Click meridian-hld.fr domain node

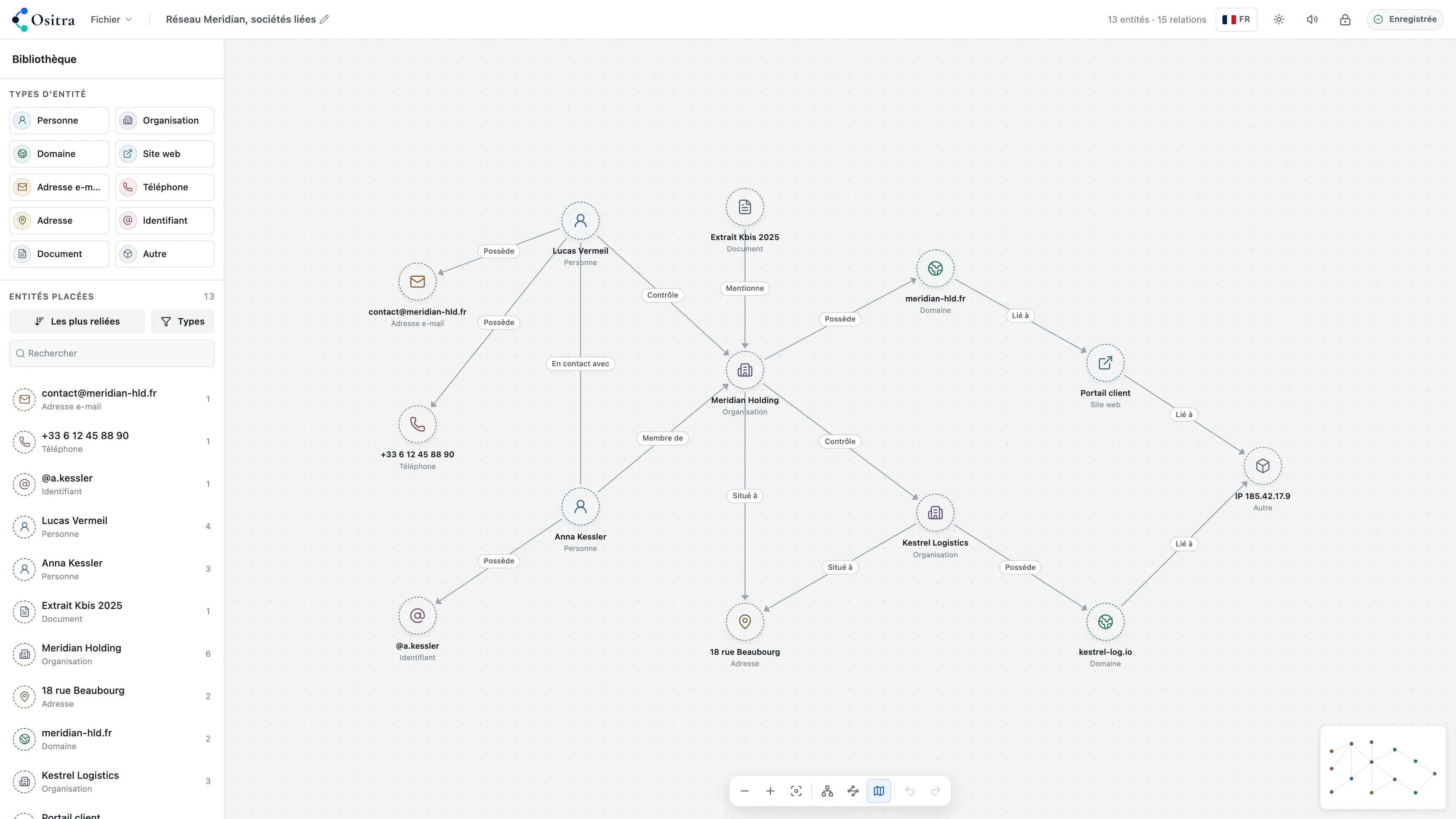point(935,268)
